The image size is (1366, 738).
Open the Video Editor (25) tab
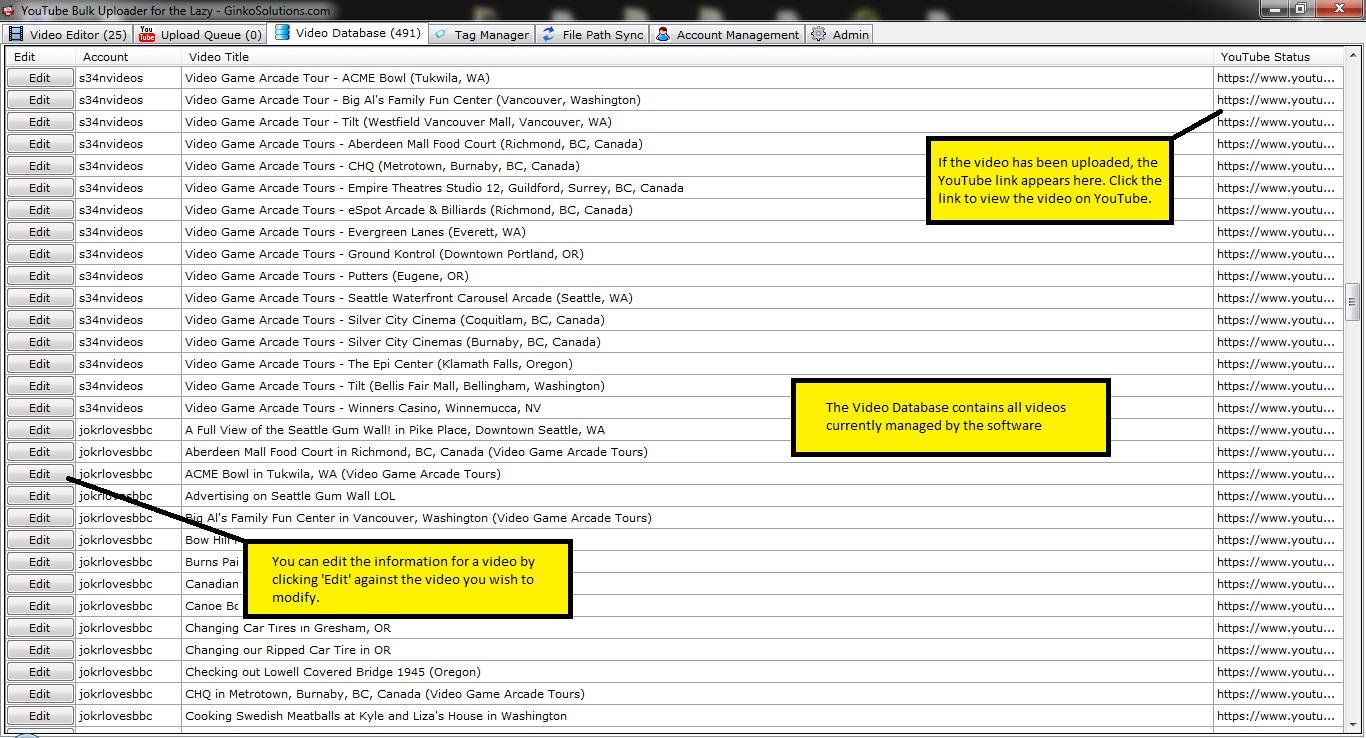click(68, 34)
